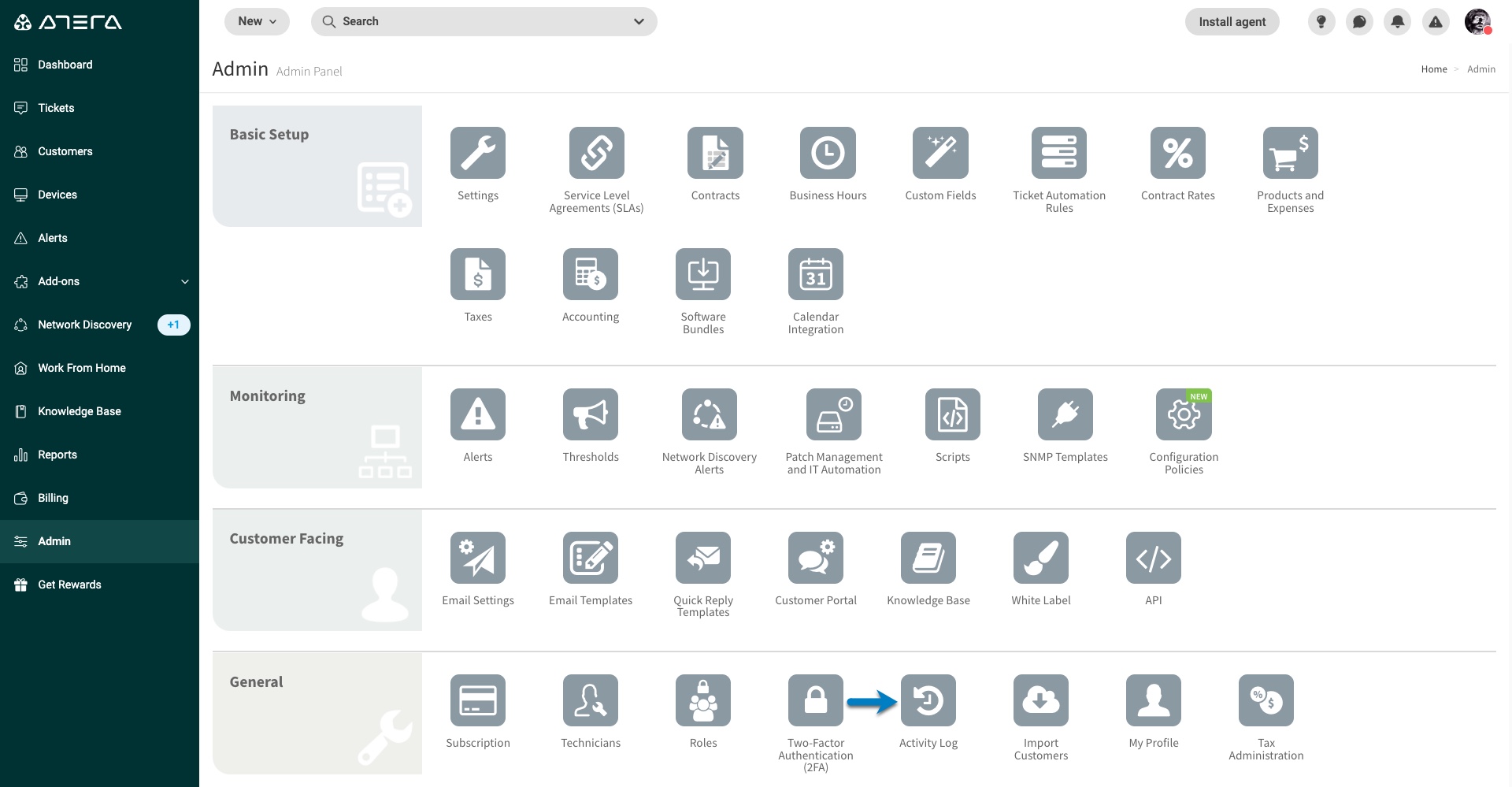This screenshot has width=1512, height=787.
Task: Open Customer Portal icon
Action: [x=816, y=558]
